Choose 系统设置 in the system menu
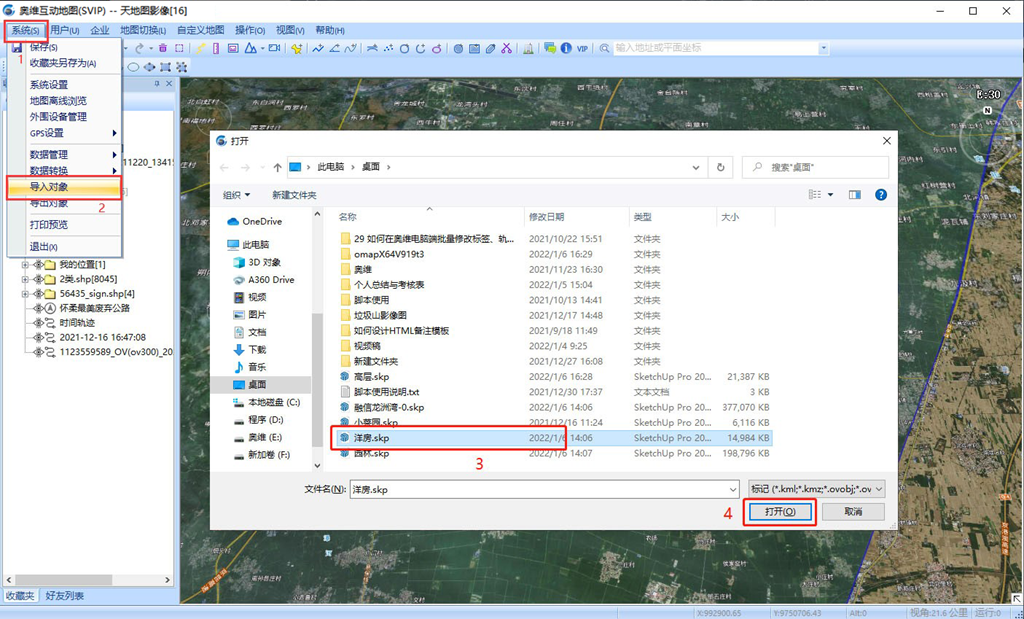 pyautogui.click(x=49, y=85)
